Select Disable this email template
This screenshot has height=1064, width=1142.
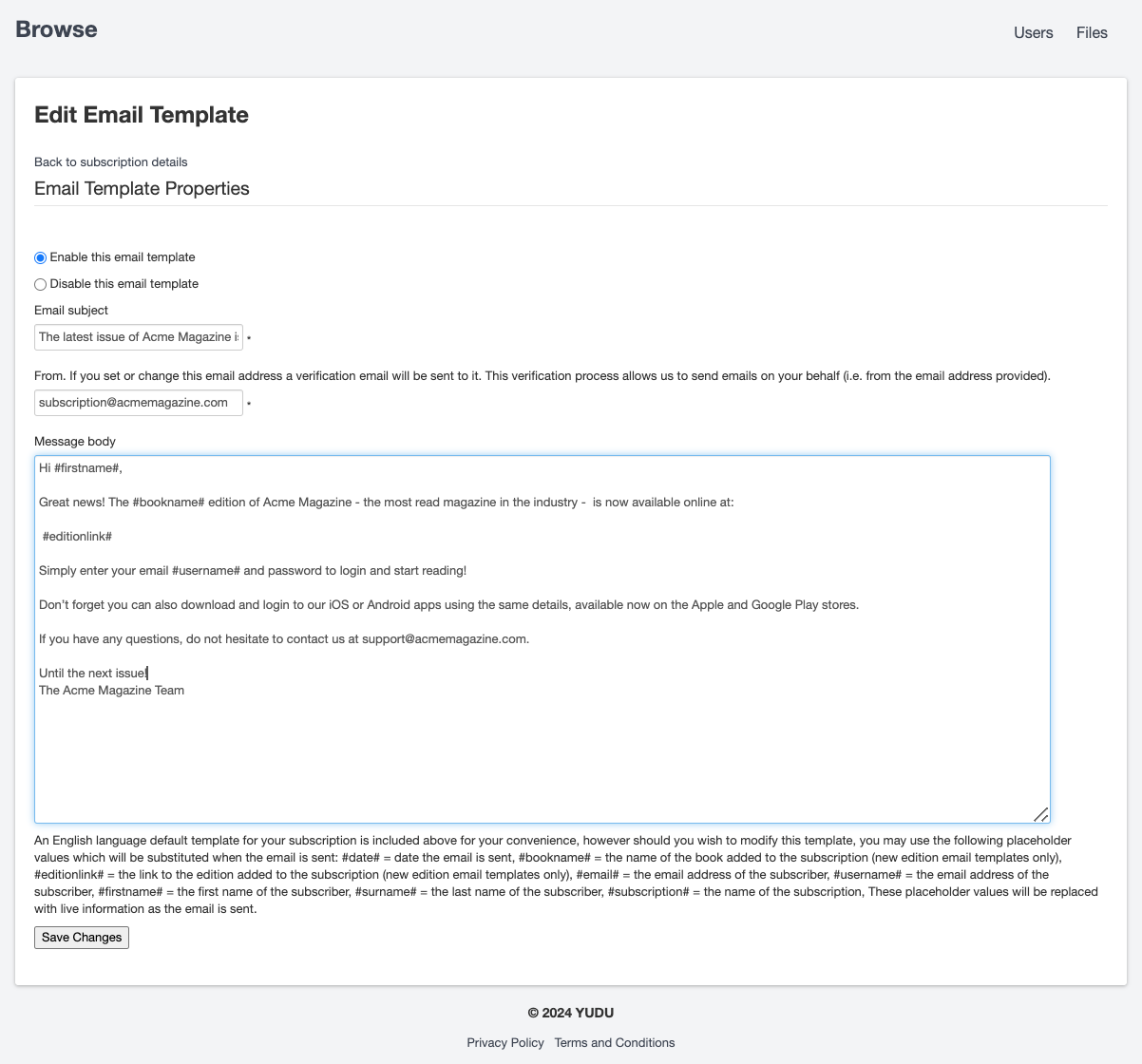click(x=41, y=284)
